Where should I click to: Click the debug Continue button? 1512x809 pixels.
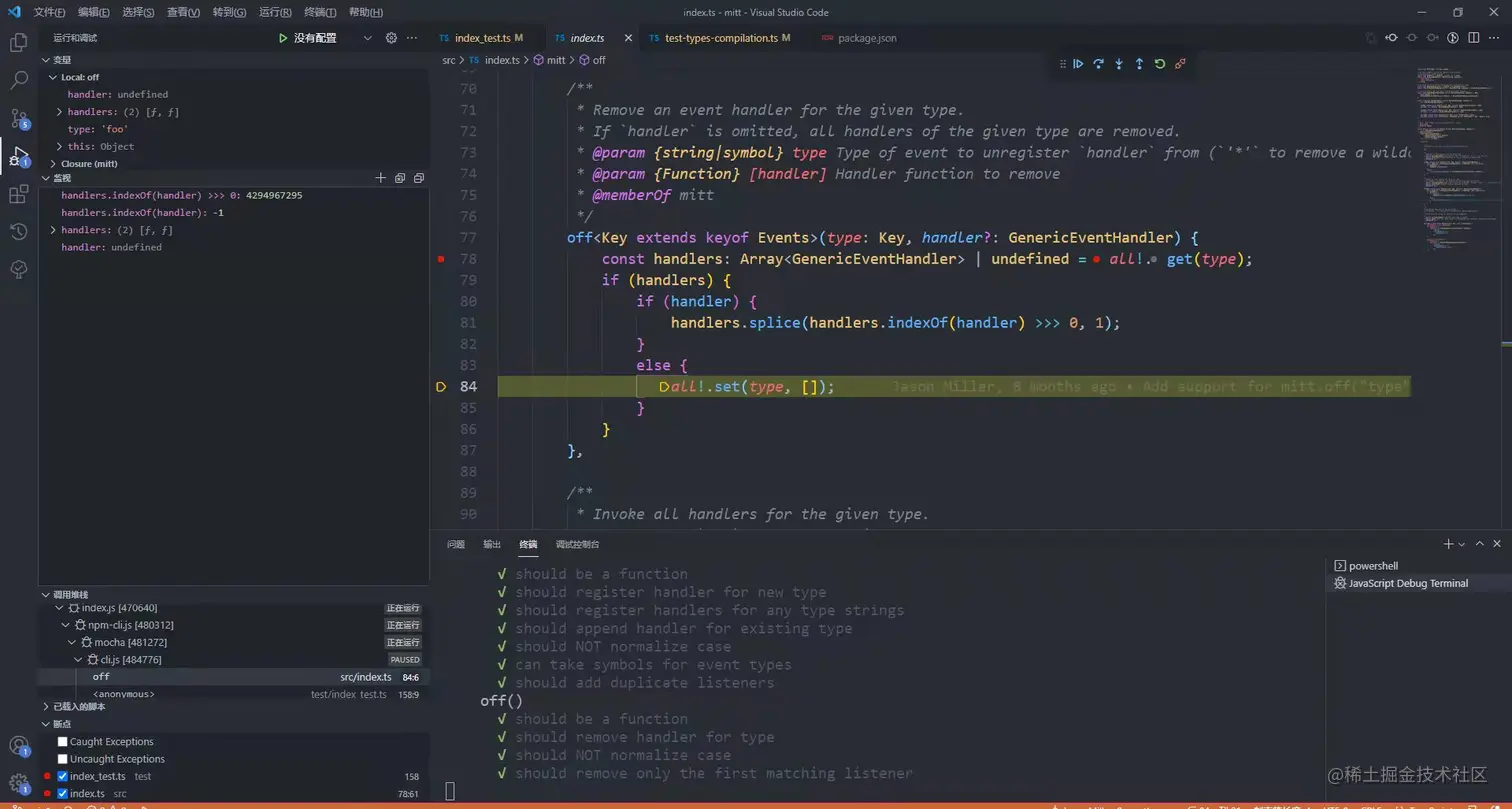pos(1078,64)
